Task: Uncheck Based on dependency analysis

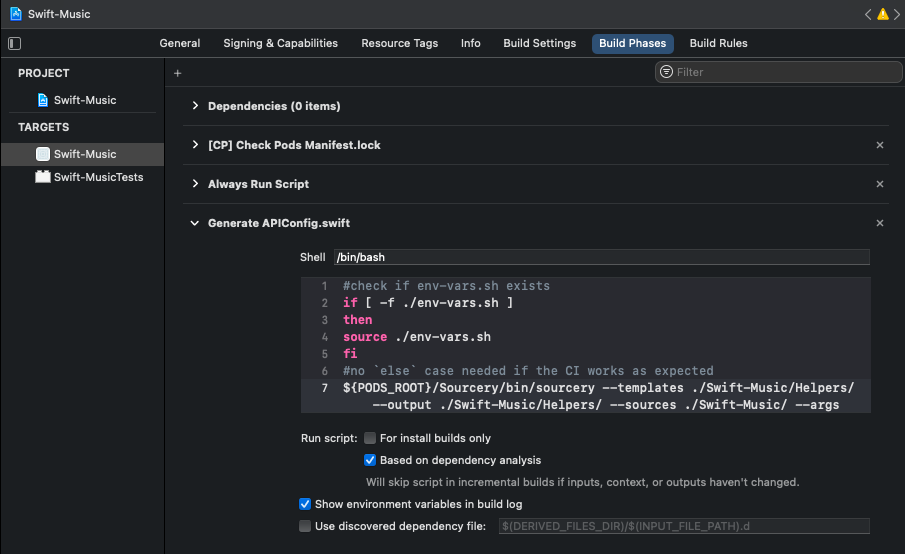Action: (x=370, y=460)
